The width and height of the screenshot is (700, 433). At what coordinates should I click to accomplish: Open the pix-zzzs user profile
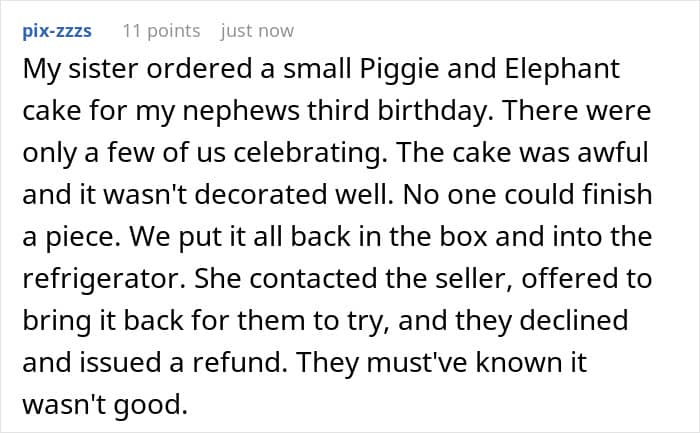55,31
